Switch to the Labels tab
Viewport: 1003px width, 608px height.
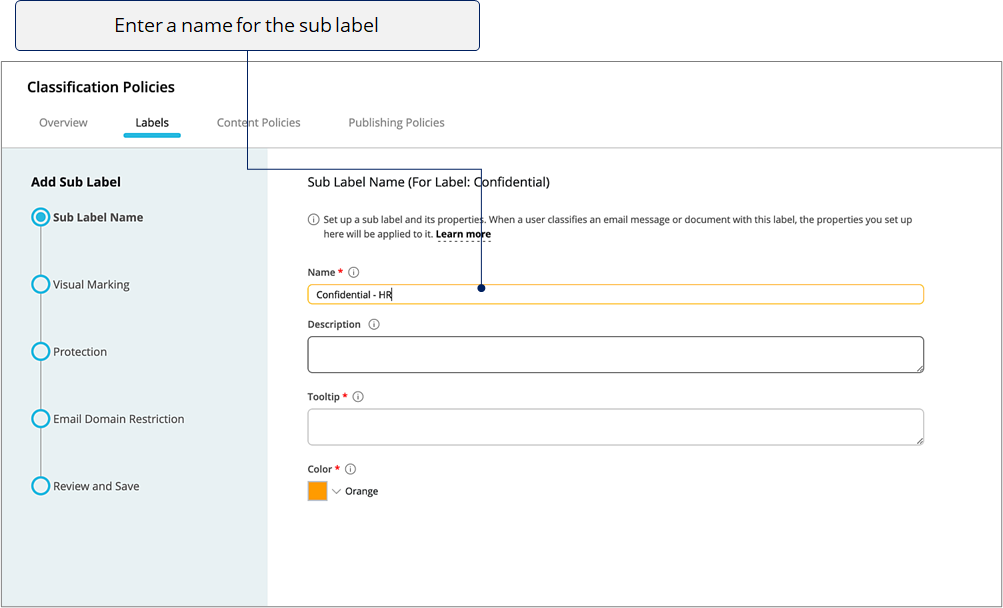(152, 122)
